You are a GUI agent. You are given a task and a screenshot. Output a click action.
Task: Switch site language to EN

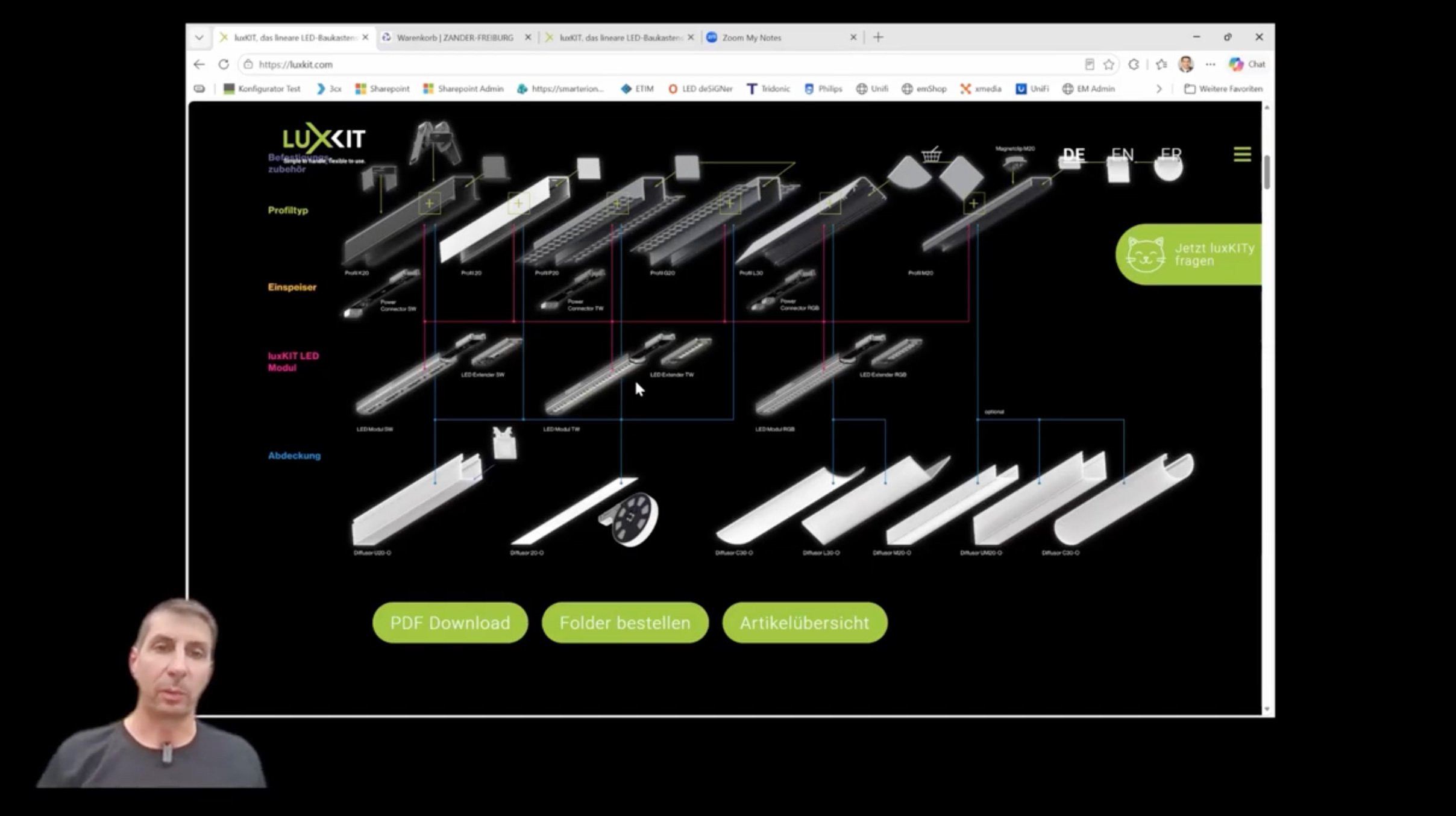click(x=1122, y=154)
